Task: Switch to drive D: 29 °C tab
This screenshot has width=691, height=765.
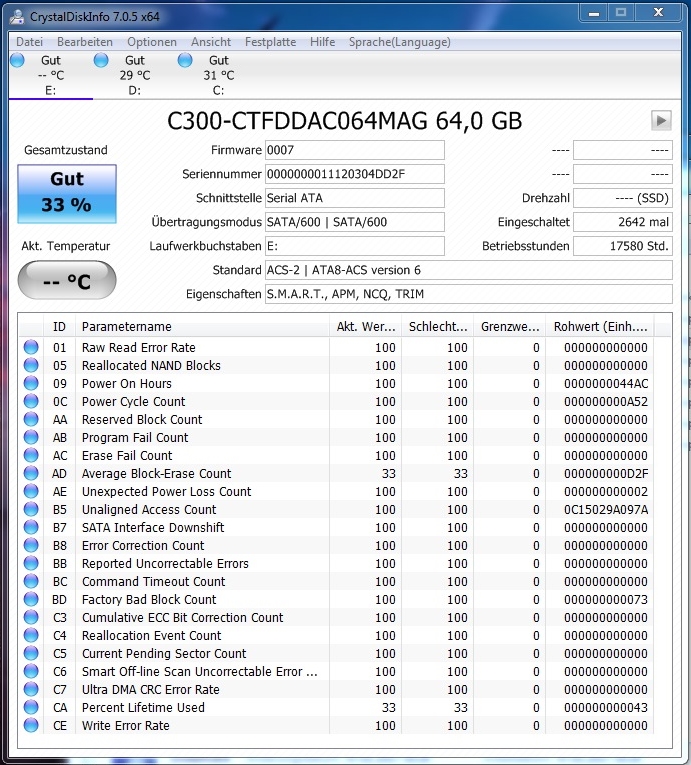Action: [135, 75]
